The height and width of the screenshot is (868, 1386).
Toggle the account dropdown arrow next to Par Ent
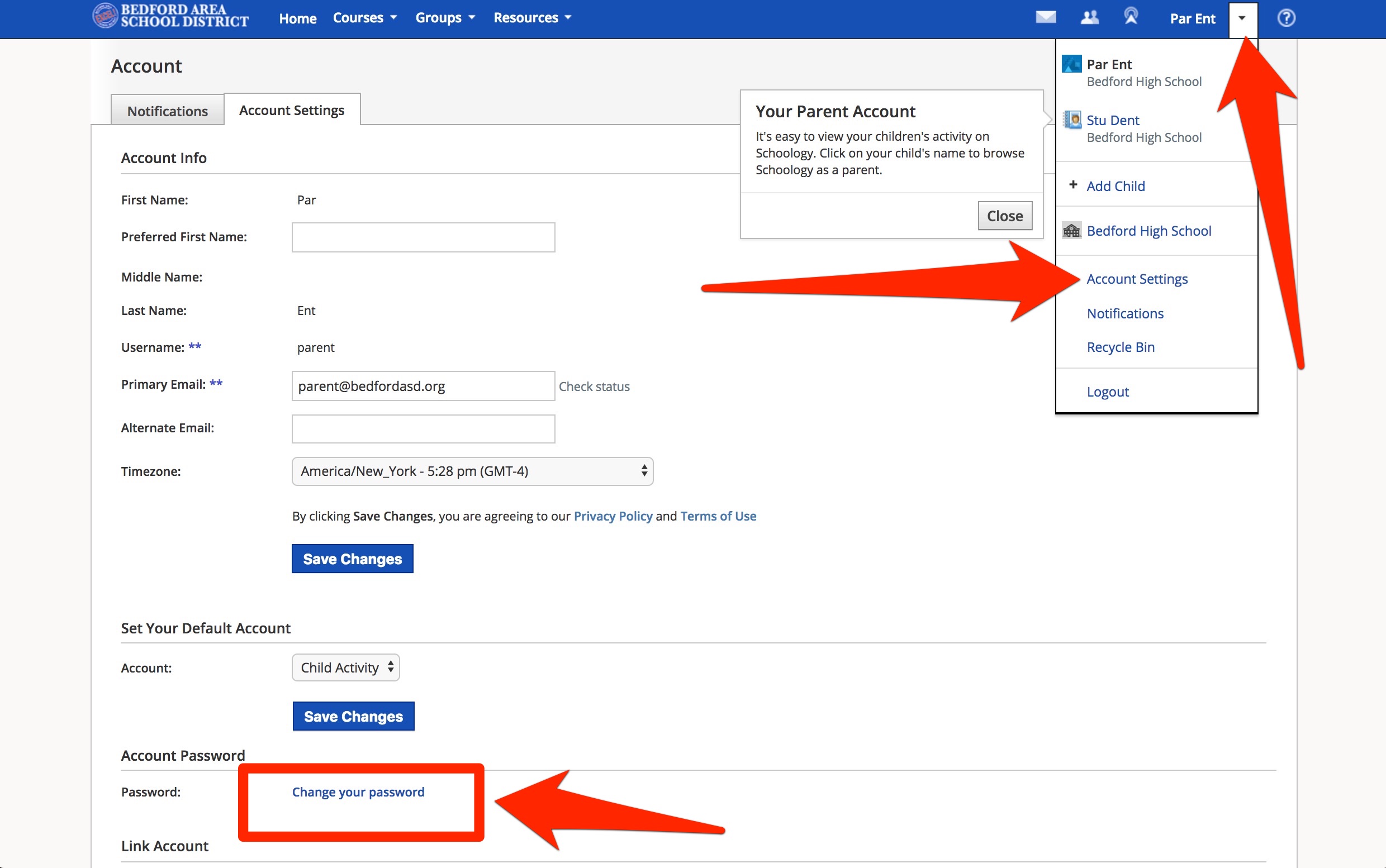point(1242,18)
